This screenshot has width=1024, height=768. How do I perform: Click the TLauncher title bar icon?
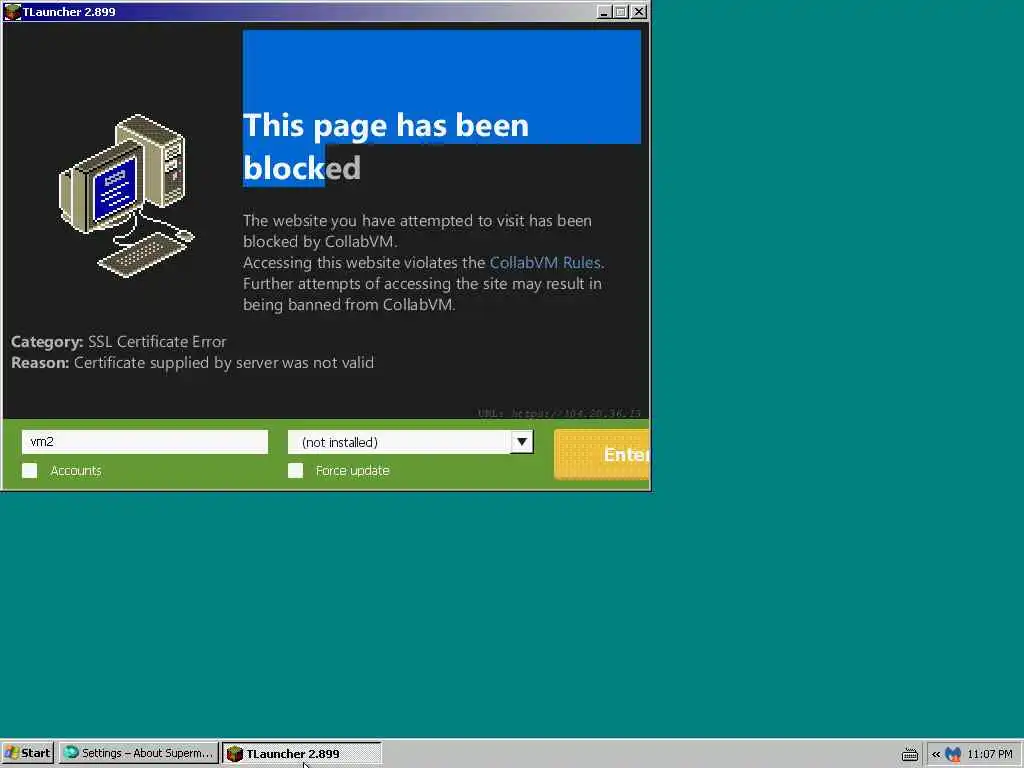point(12,12)
